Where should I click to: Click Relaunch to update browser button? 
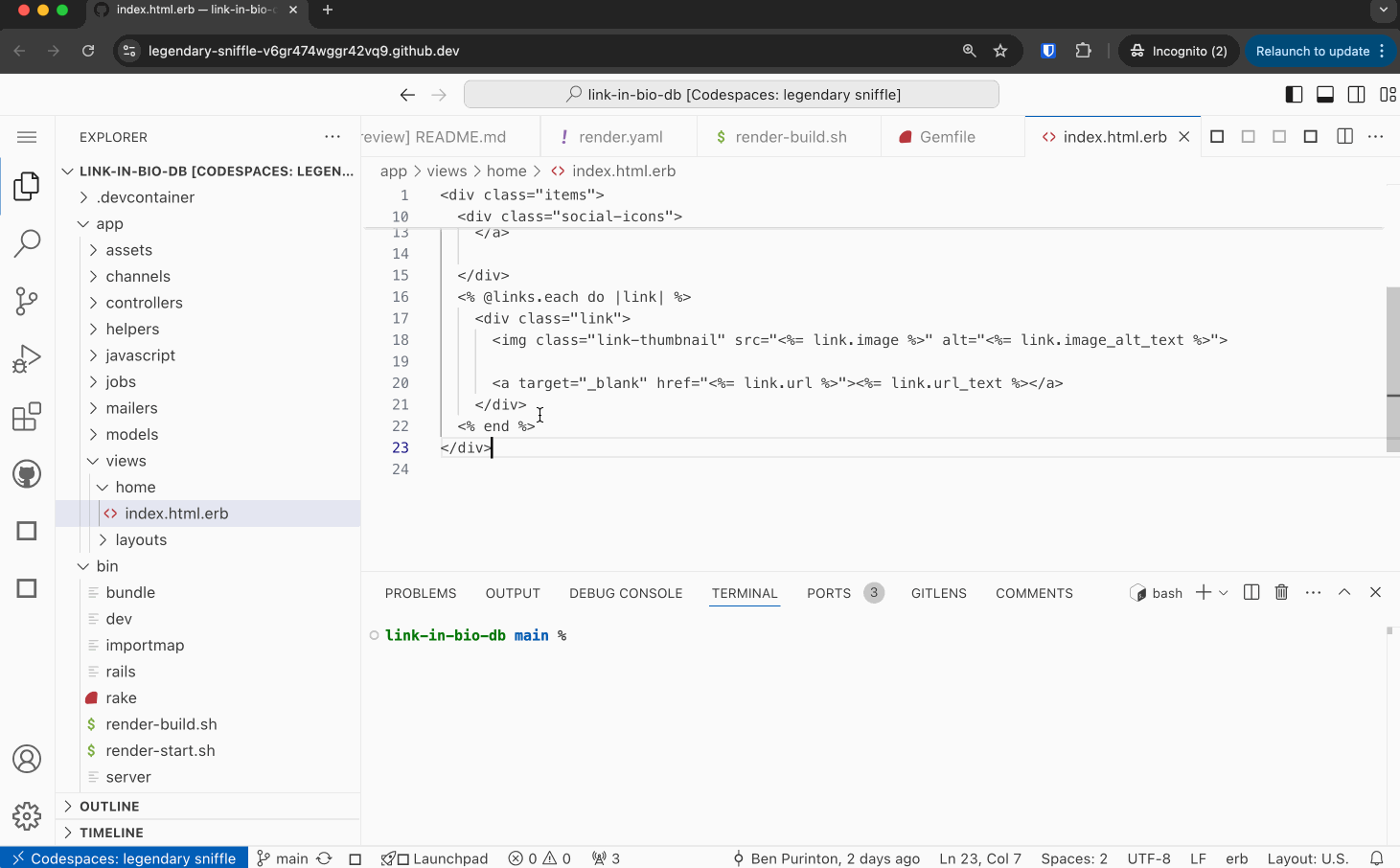tap(1320, 51)
